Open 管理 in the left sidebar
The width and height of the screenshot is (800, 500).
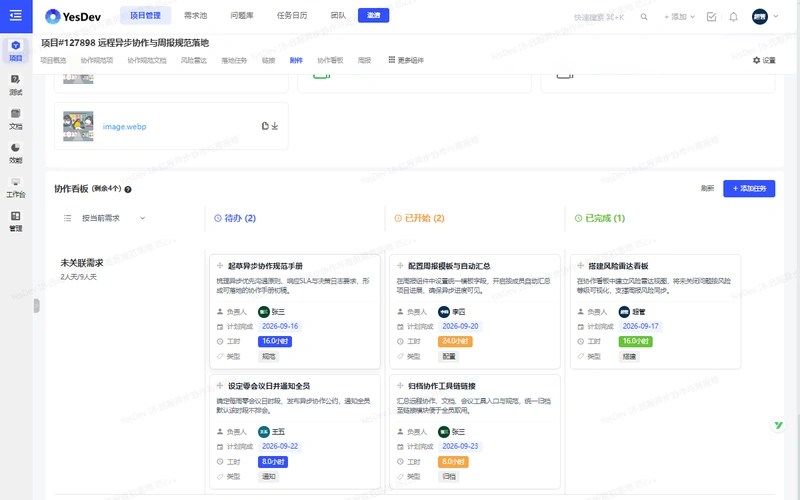[16, 221]
